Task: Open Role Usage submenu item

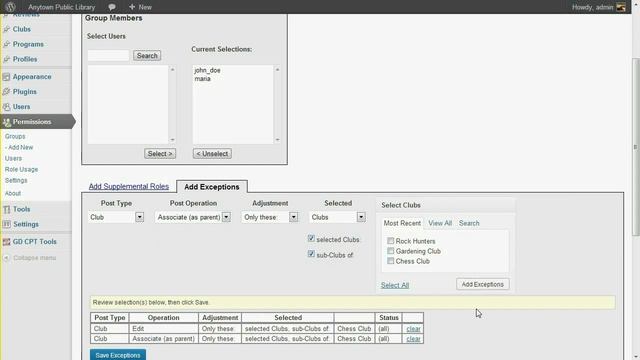Action: point(21,169)
